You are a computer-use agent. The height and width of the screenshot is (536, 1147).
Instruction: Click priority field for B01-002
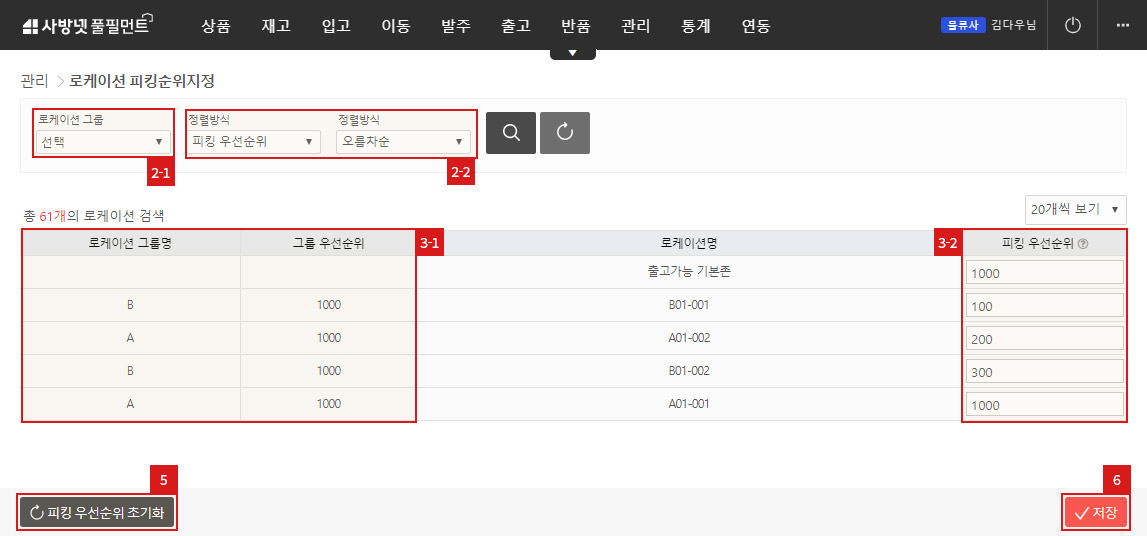click(1045, 371)
